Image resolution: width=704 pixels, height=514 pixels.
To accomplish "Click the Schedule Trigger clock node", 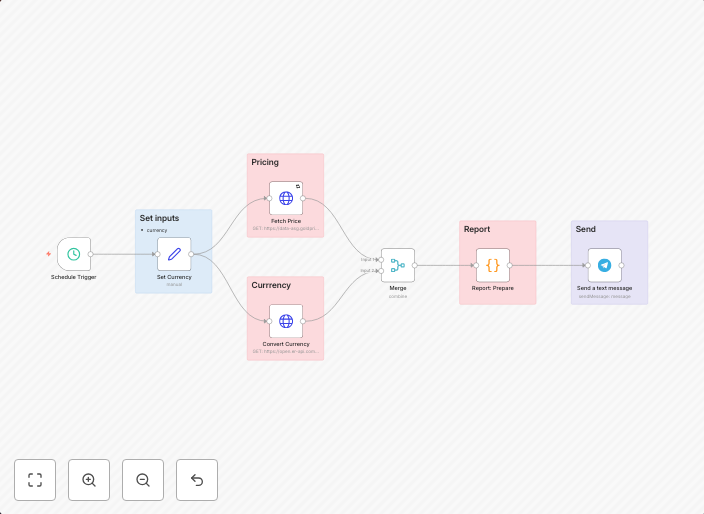I will (x=74, y=254).
